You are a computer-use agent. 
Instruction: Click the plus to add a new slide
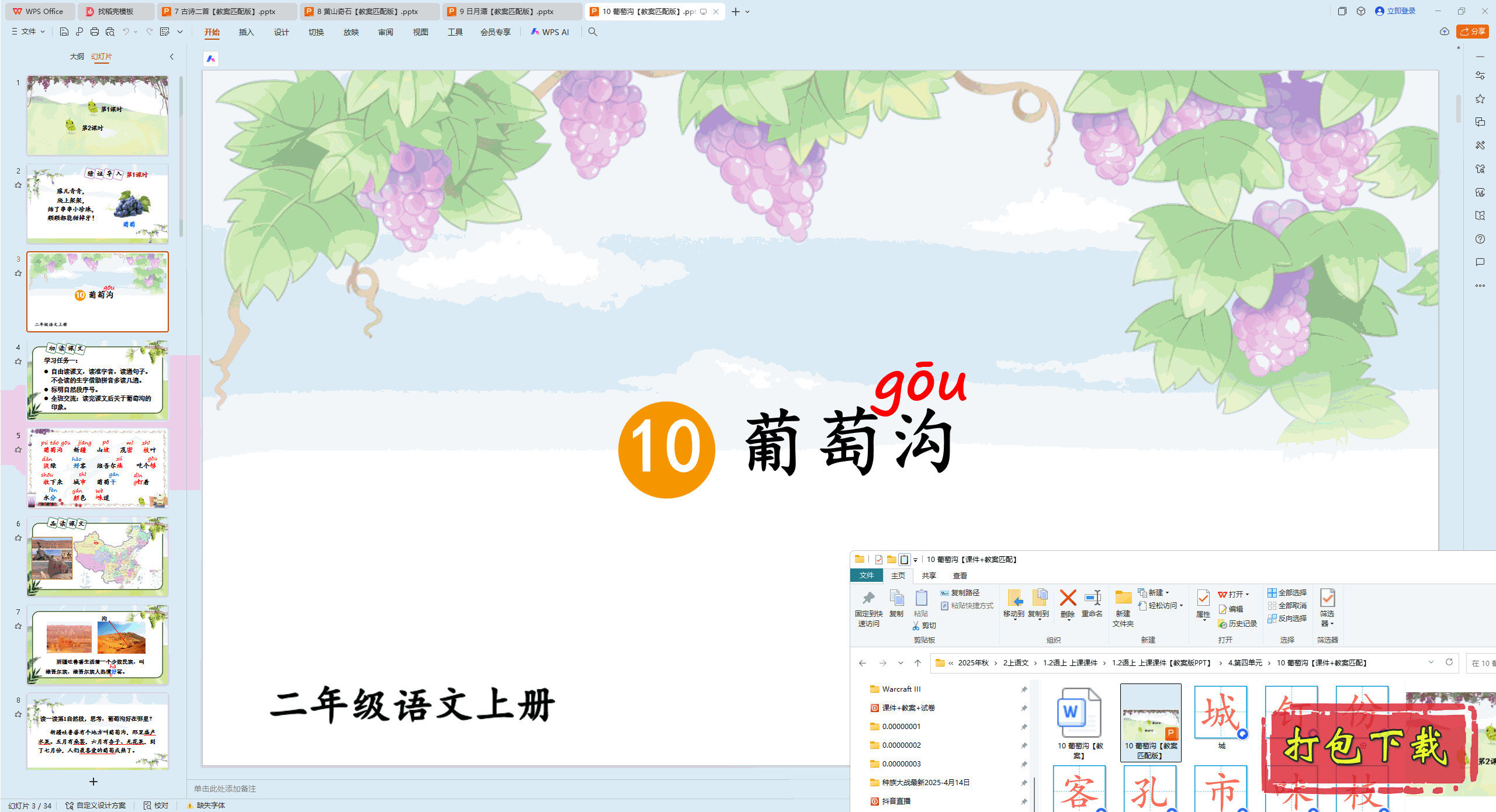(x=93, y=782)
